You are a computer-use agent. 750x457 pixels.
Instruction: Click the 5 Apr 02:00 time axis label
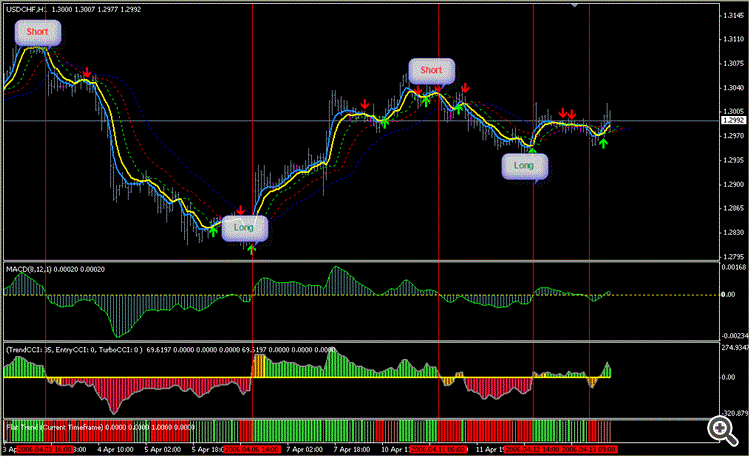point(163,450)
